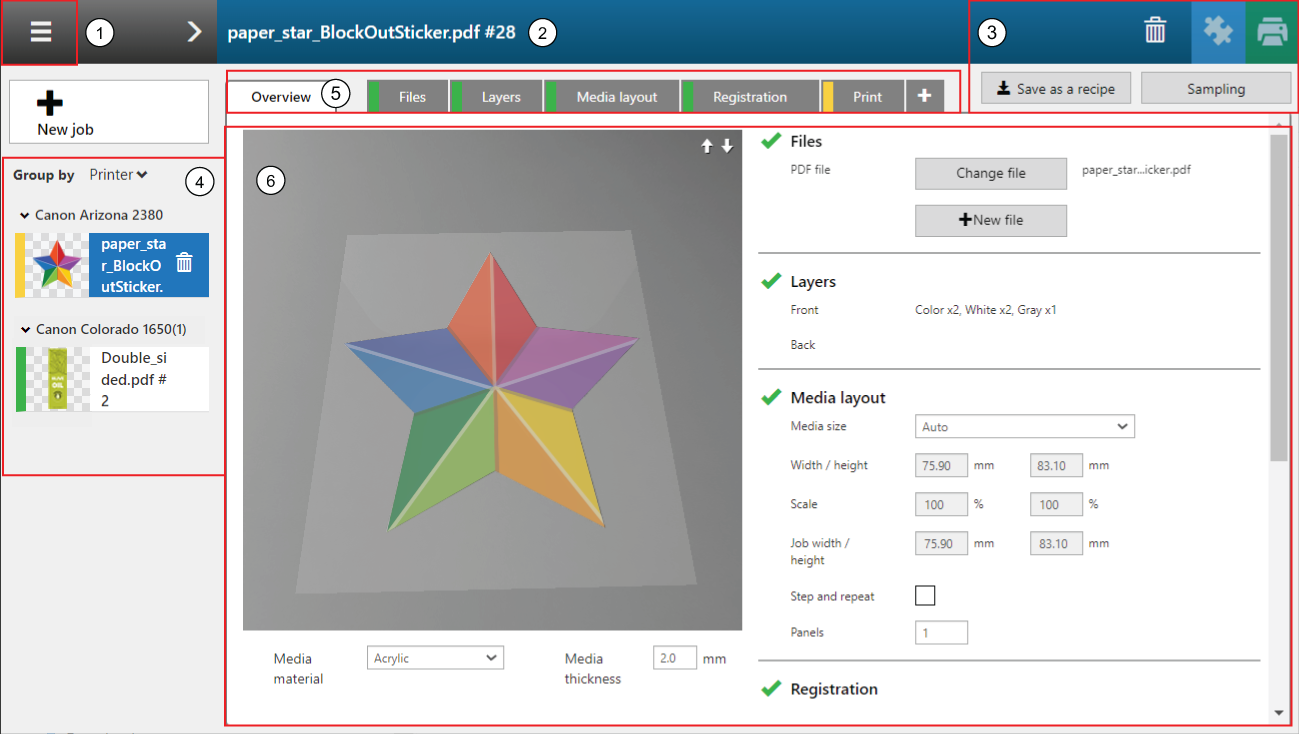Open the Media layout tab
Screen dimensions: 1299x734
coord(616,97)
